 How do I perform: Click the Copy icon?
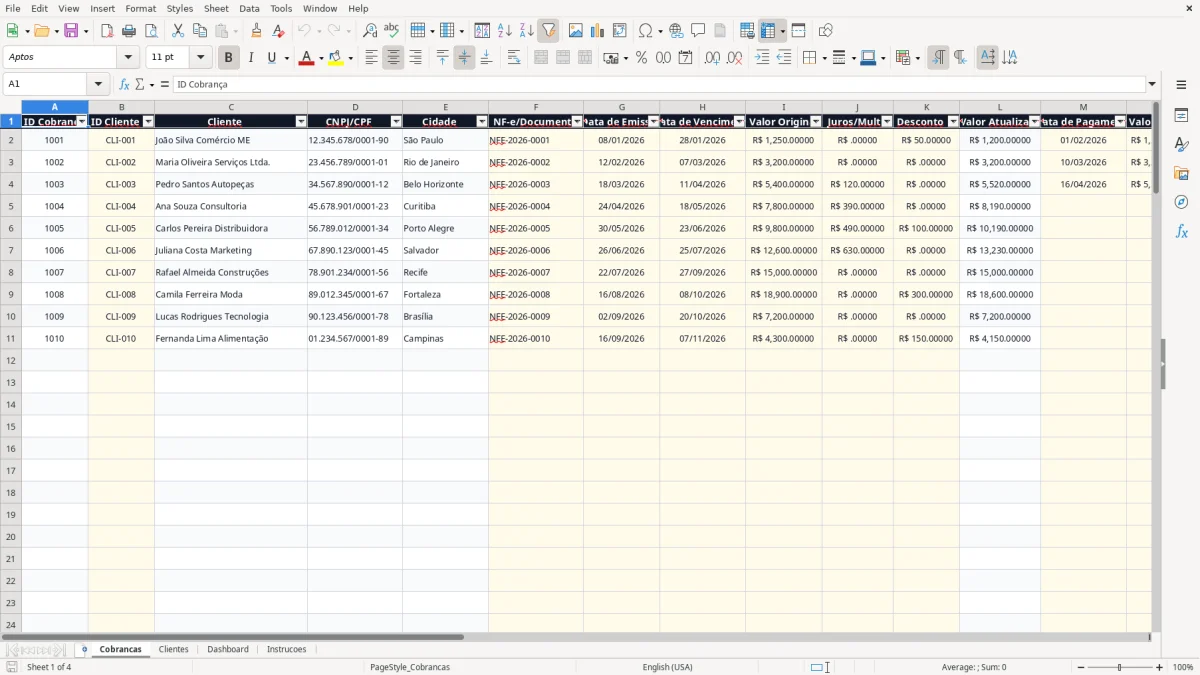tap(200, 31)
